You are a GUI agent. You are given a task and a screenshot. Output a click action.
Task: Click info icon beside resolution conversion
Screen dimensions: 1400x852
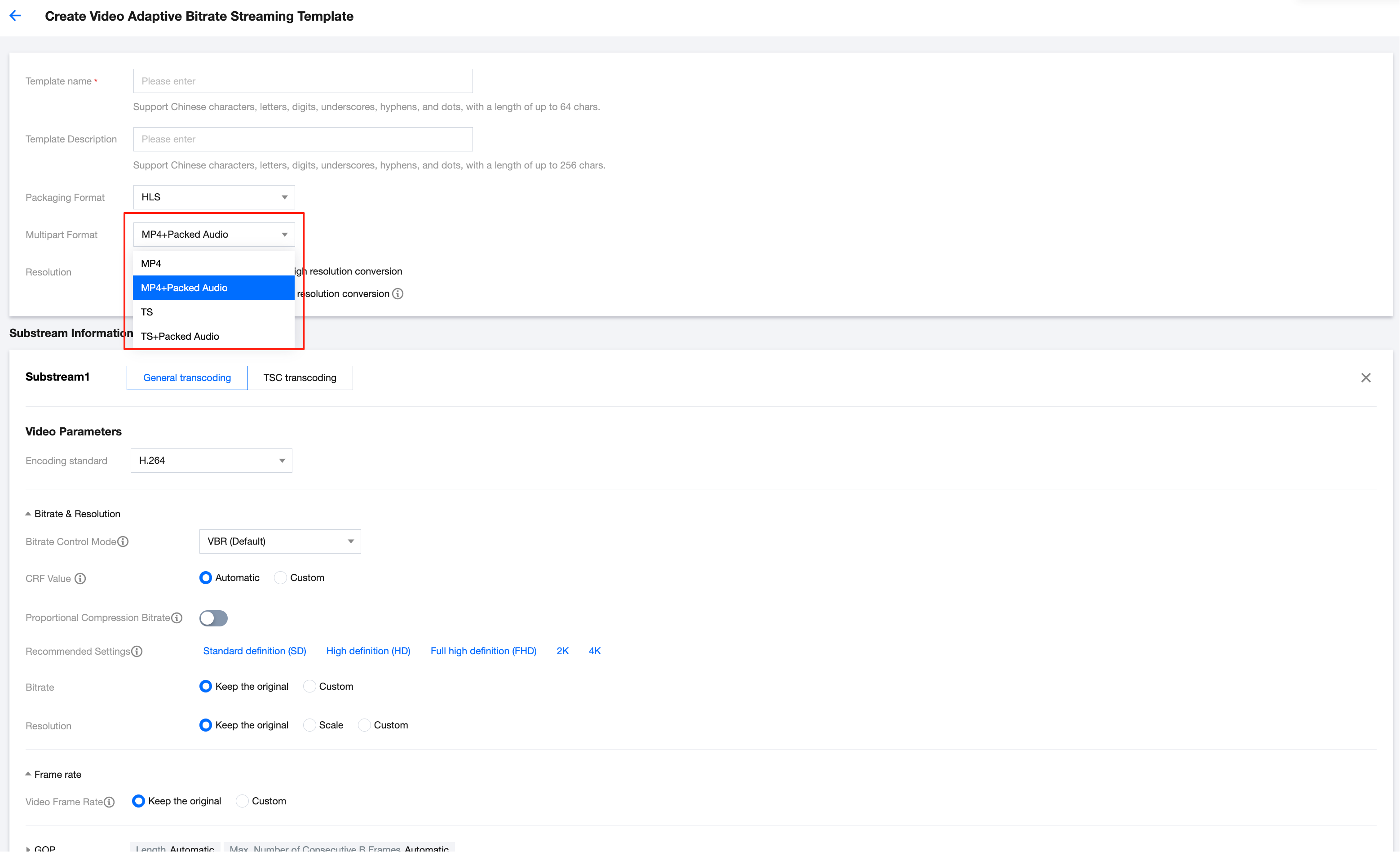[x=398, y=294]
